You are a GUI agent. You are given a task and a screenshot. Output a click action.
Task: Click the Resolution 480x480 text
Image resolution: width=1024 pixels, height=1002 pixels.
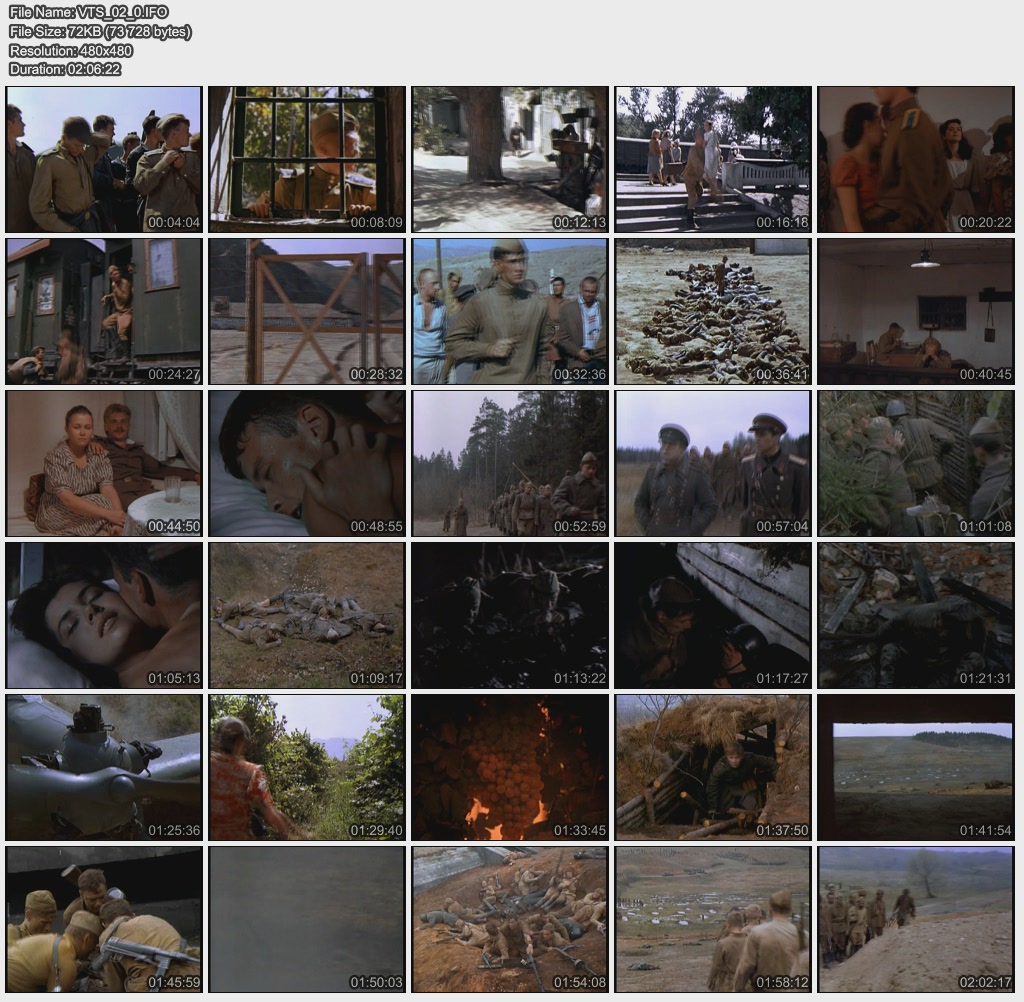71,50
